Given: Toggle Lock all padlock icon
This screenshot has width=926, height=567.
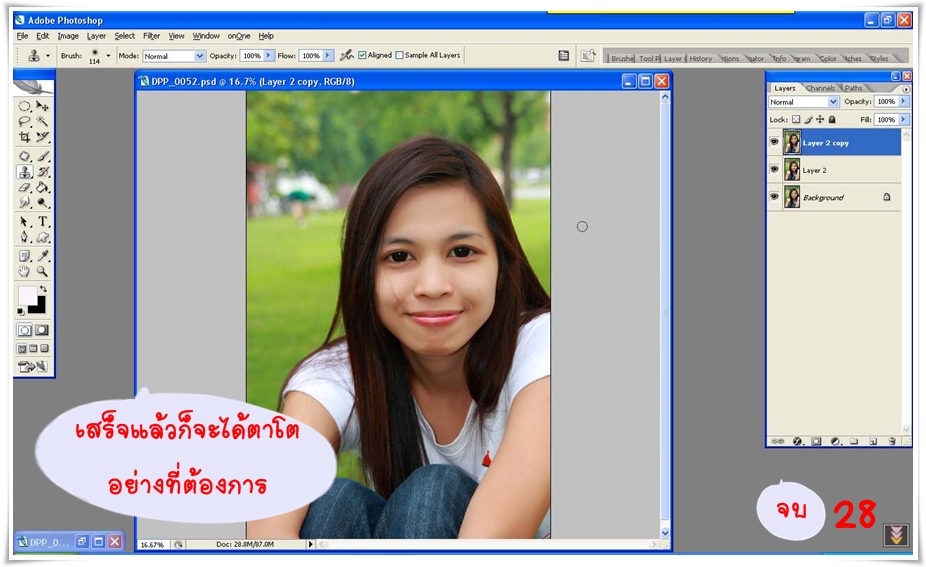Looking at the screenshot, I should coord(832,119).
